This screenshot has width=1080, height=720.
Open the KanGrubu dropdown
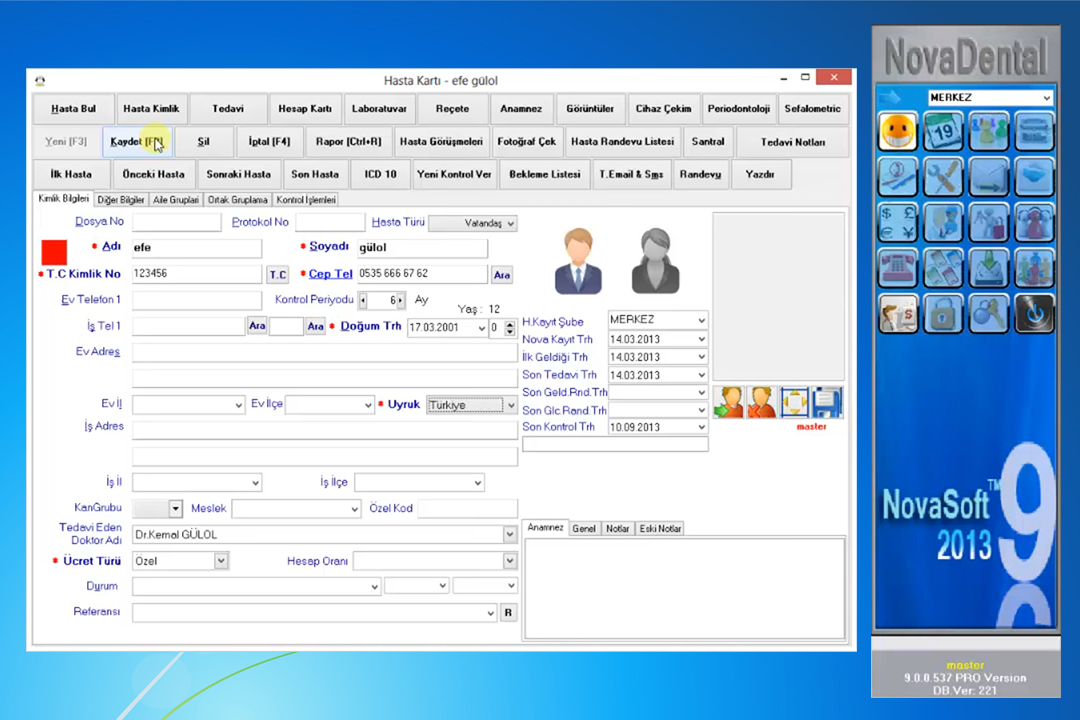point(176,508)
